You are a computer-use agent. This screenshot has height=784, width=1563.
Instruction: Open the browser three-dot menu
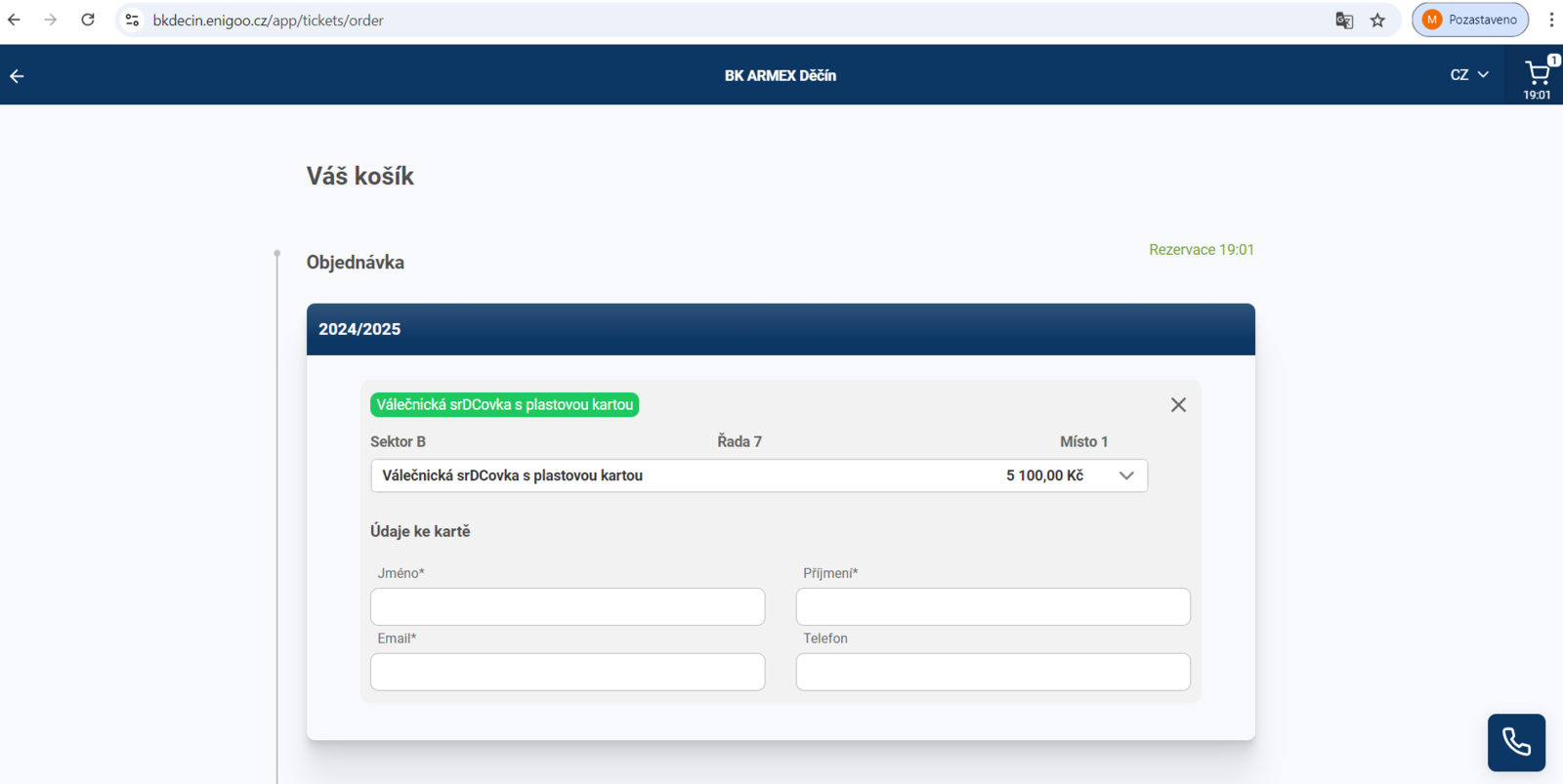1550,20
